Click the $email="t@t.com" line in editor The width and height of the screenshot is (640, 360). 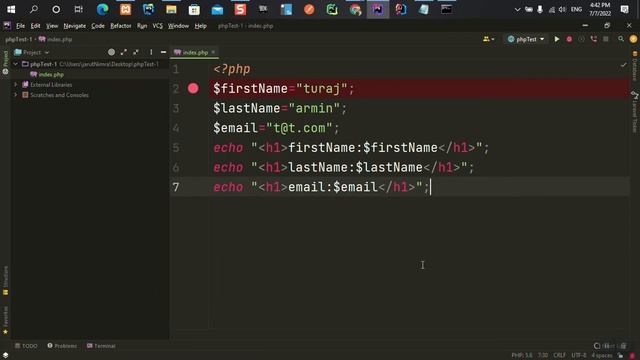coord(276,128)
